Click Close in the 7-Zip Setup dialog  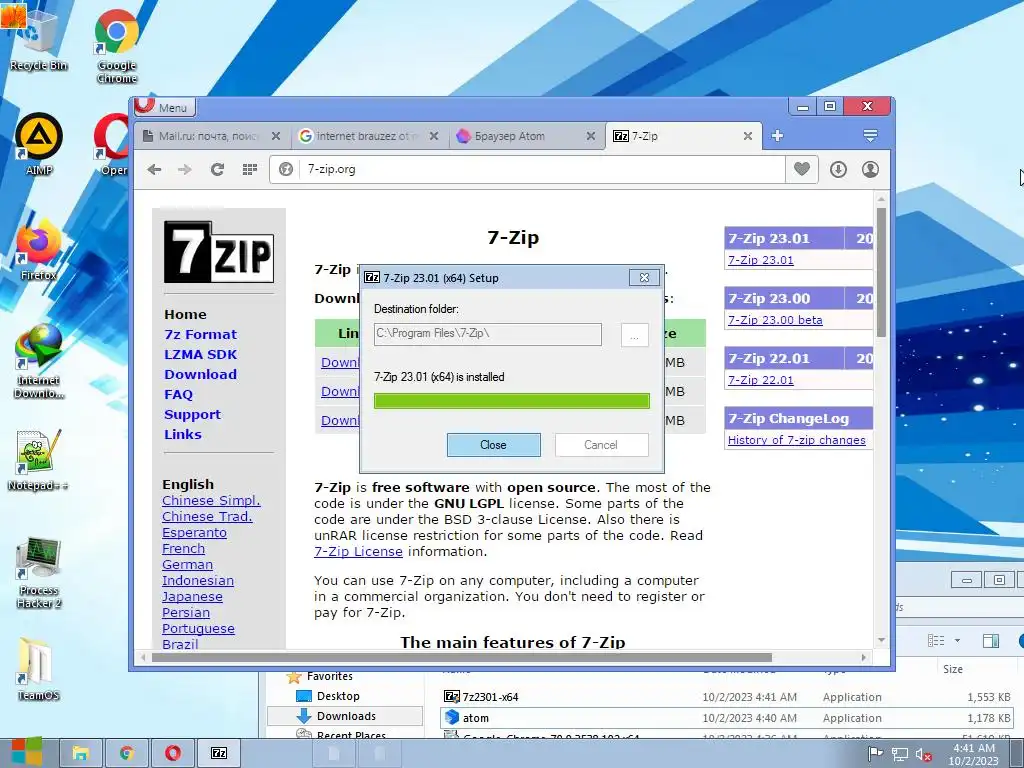click(x=493, y=445)
